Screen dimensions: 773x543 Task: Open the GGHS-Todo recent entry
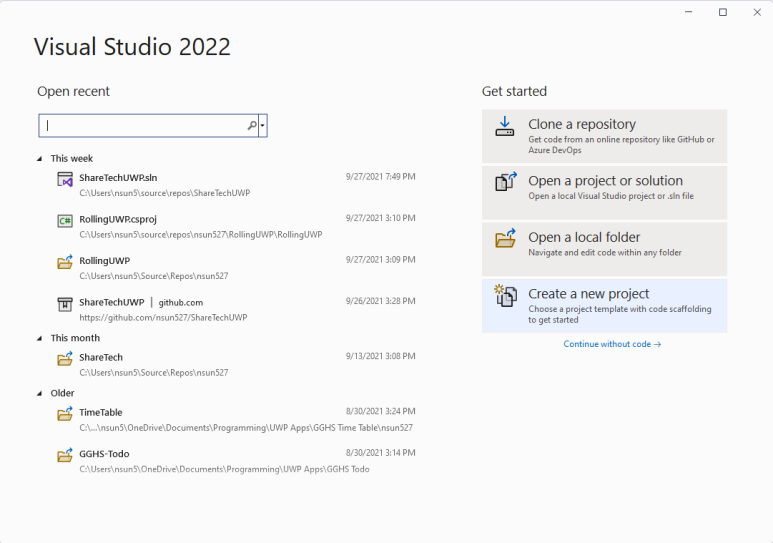(105, 454)
